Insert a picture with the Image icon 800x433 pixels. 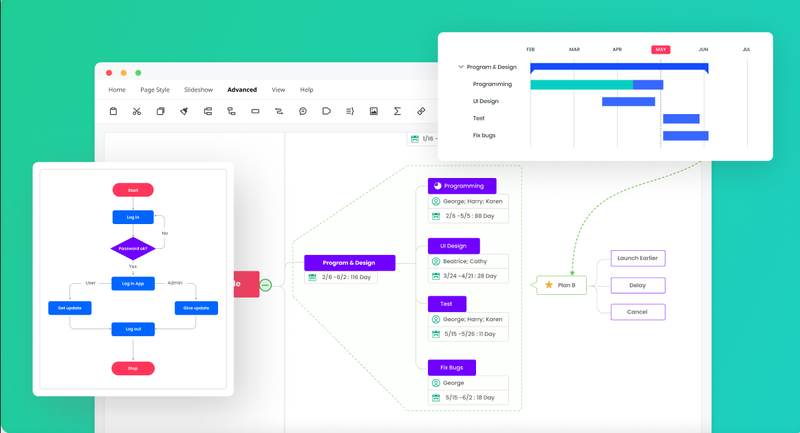374,111
